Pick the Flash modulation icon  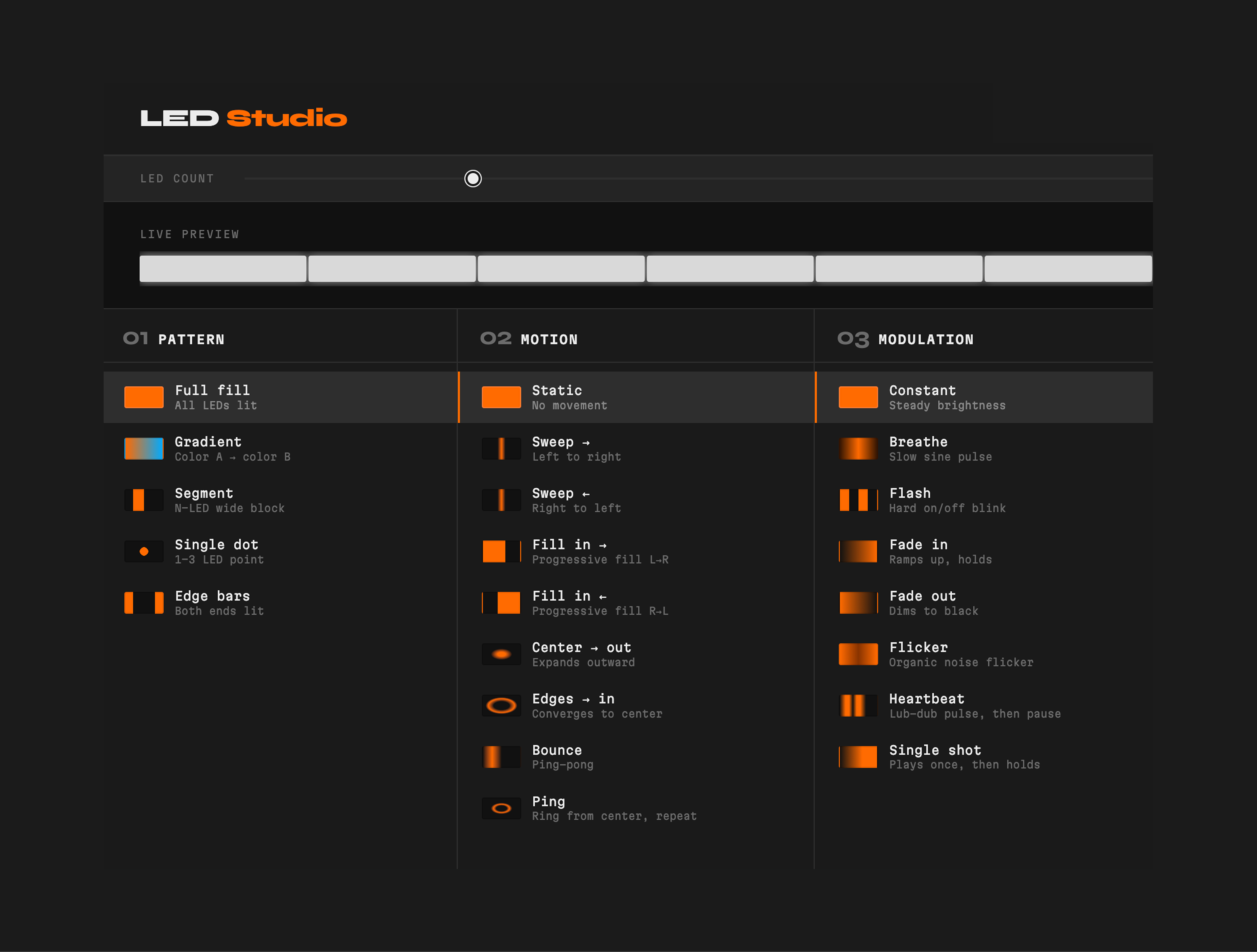[858, 500]
